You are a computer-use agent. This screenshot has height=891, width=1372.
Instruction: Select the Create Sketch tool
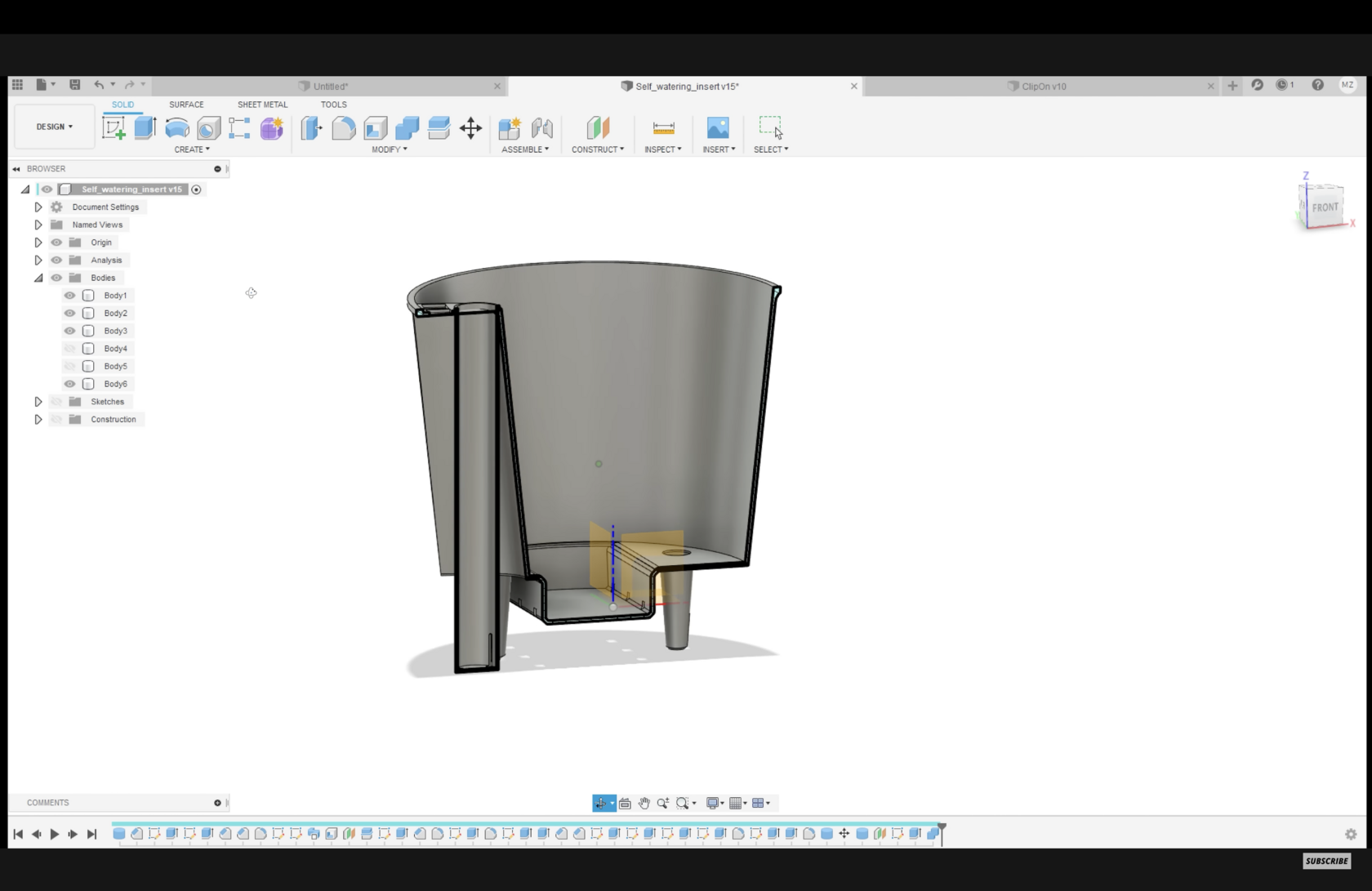(x=114, y=128)
